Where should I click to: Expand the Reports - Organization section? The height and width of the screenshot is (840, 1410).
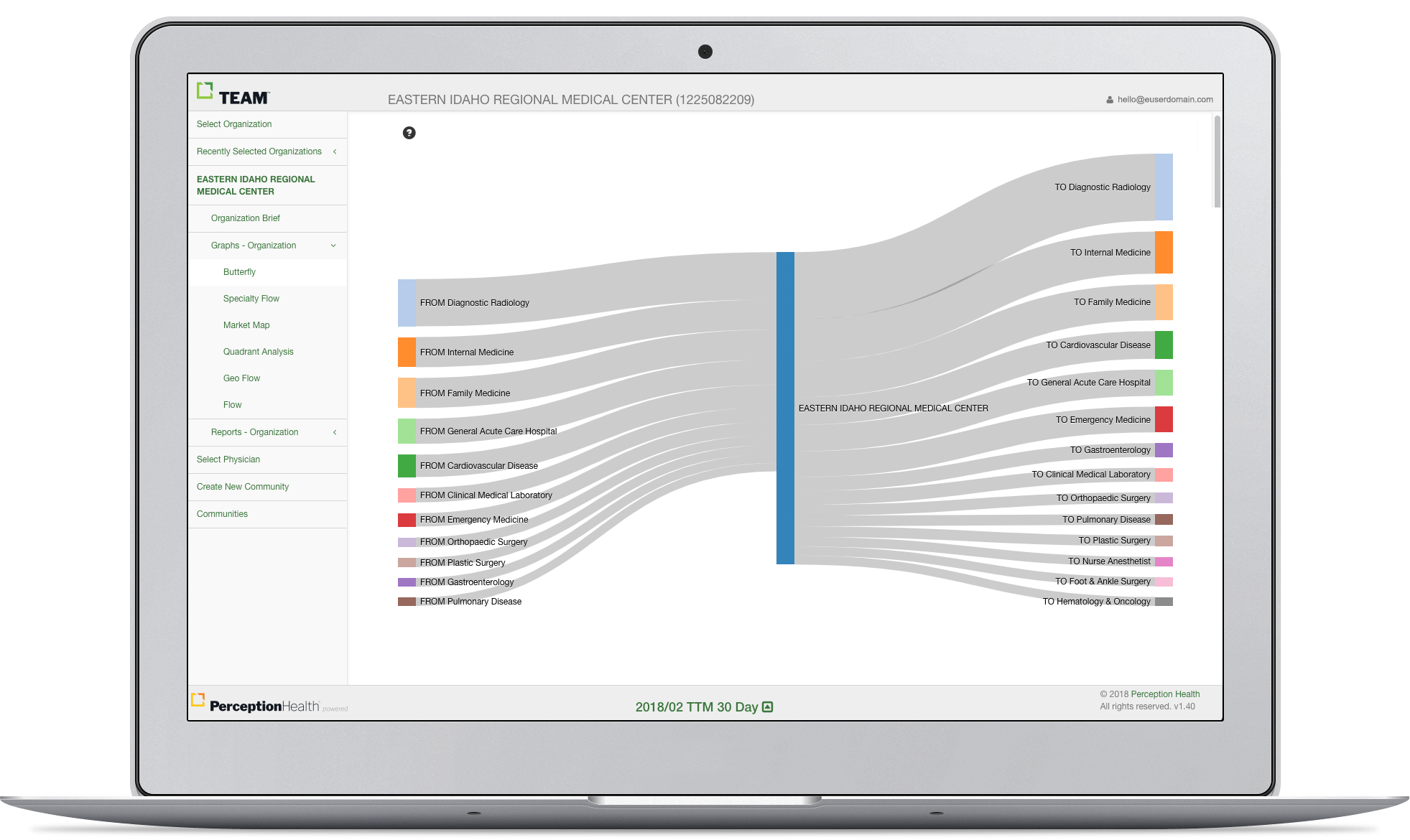(x=335, y=432)
